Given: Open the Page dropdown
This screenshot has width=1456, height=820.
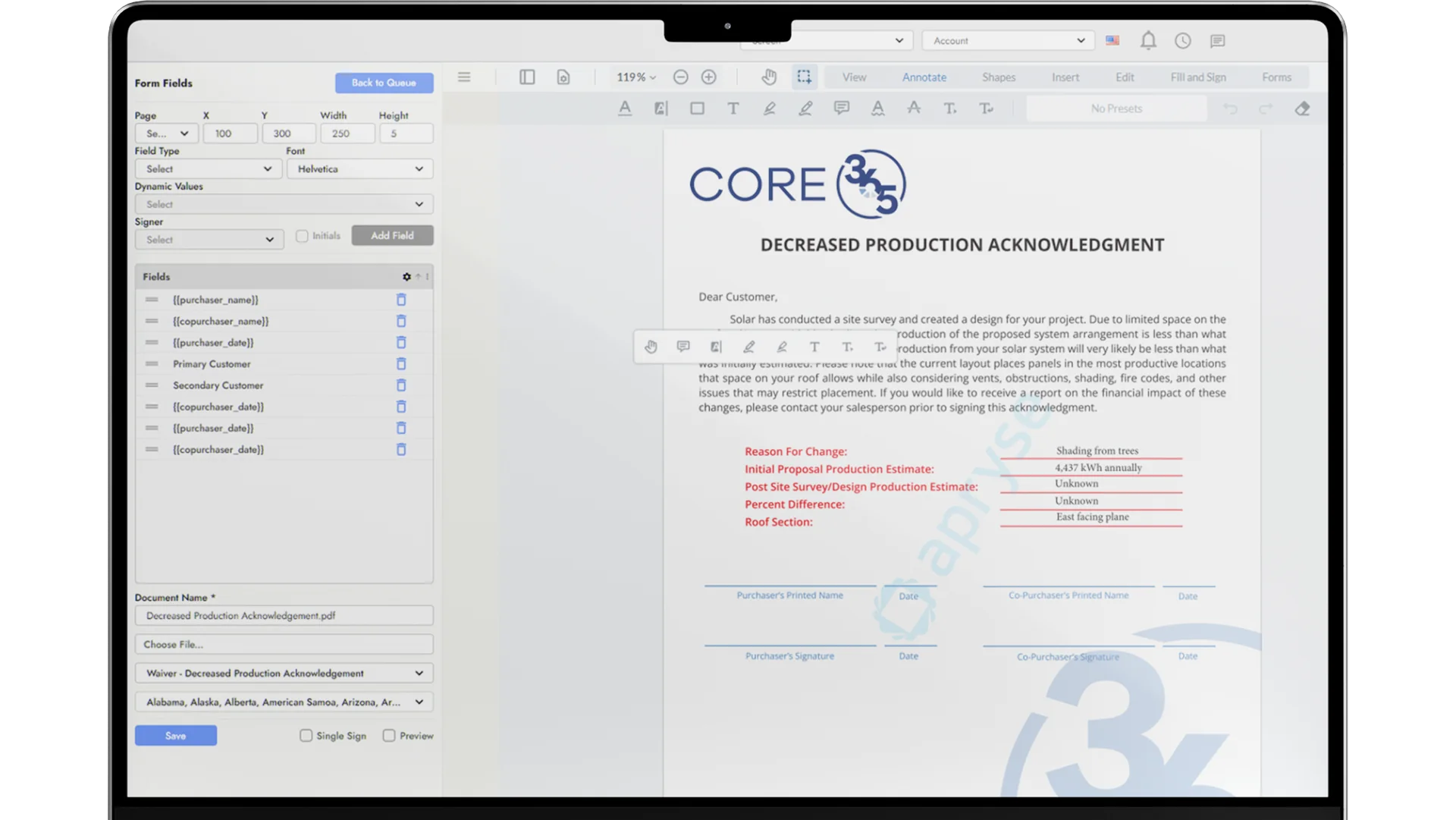Looking at the screenshot, I should click(167, 134).
